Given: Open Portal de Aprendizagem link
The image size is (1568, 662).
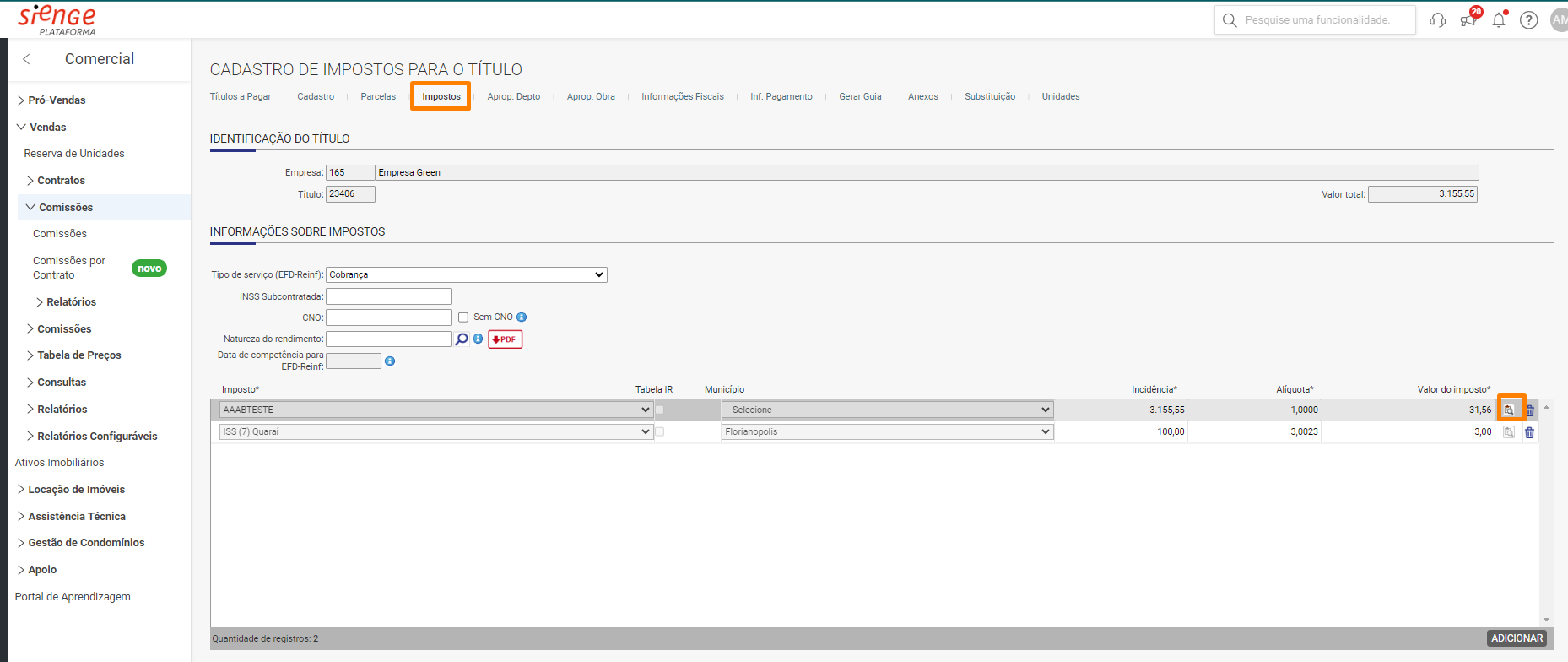Looking at the screenshot, I should tap(73, 597).
